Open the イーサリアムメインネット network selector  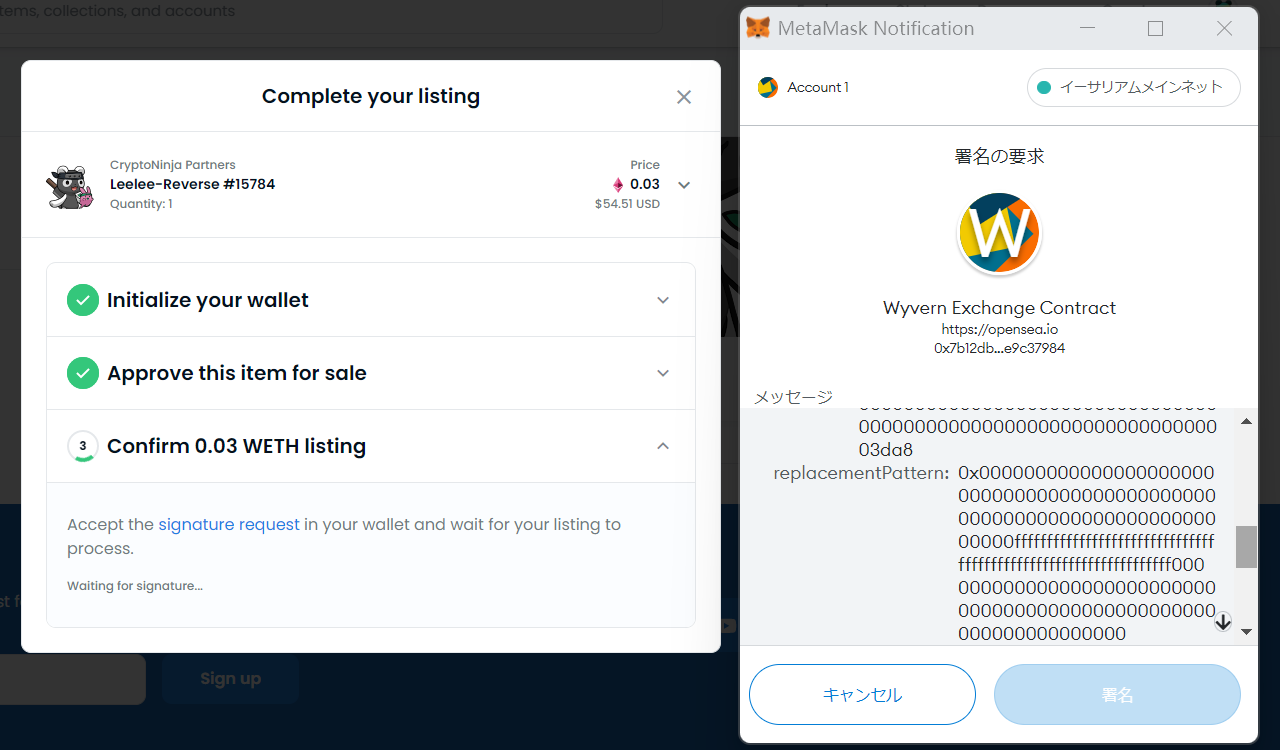[x=1134, y=87]
